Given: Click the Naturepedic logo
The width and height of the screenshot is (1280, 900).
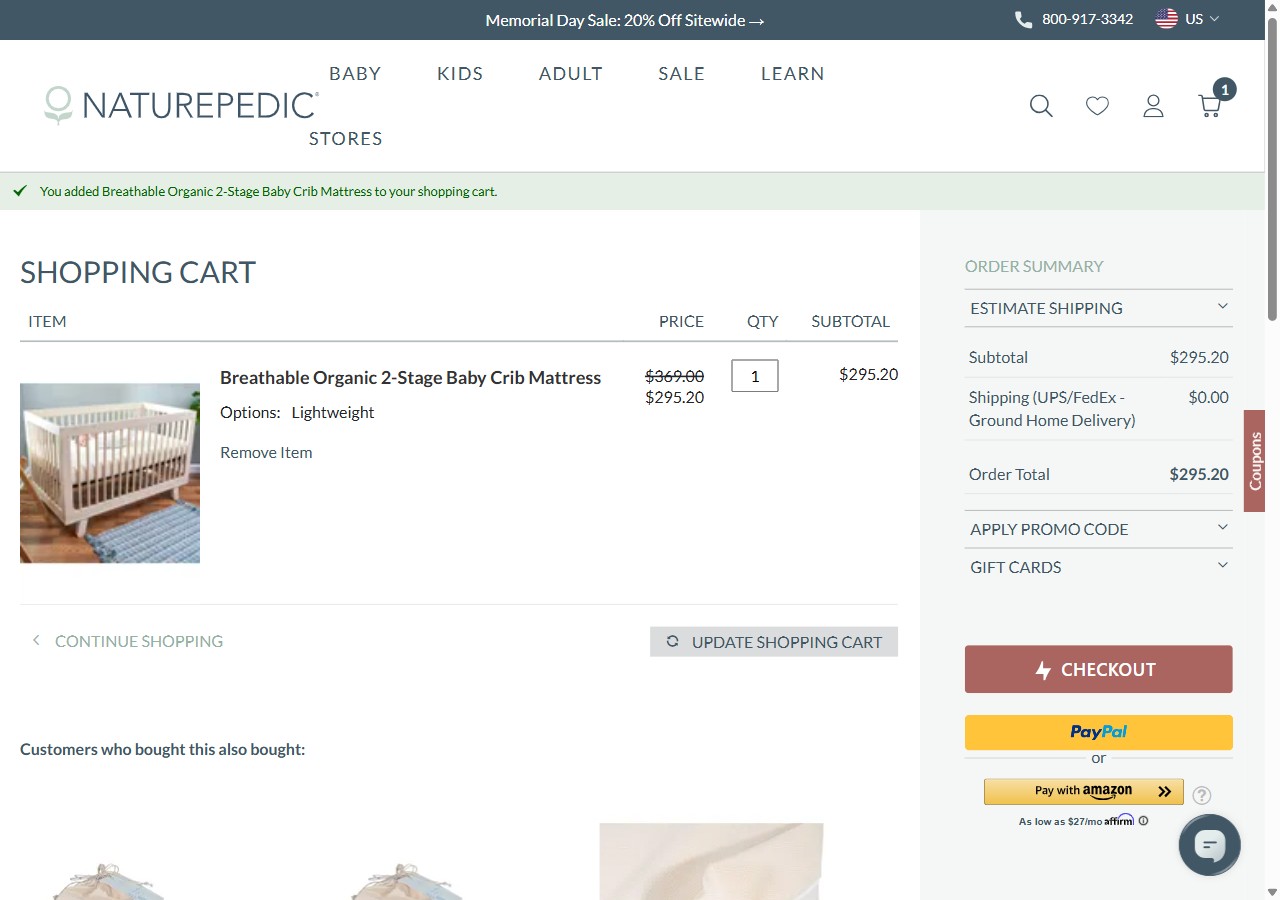Looking at the screenshot, I should [x=182, y=105].
